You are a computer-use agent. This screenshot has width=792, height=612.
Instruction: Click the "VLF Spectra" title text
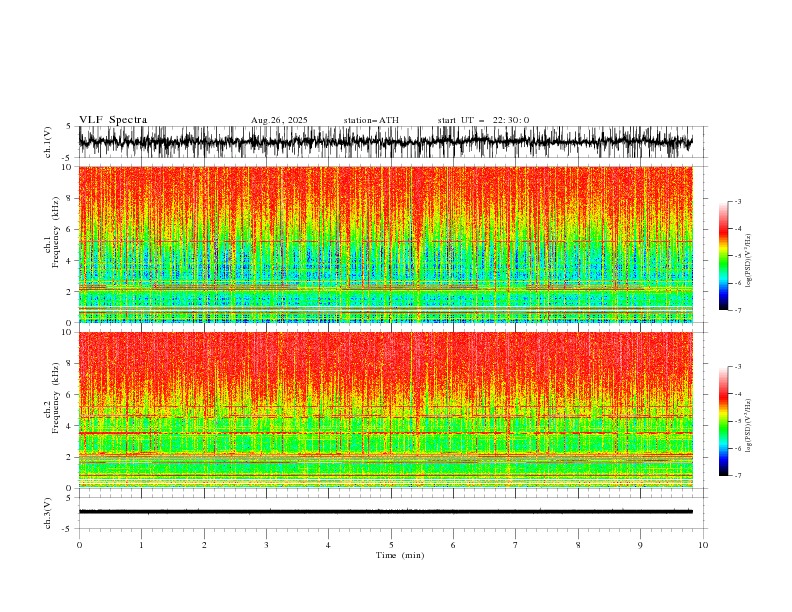click(113, 120)
